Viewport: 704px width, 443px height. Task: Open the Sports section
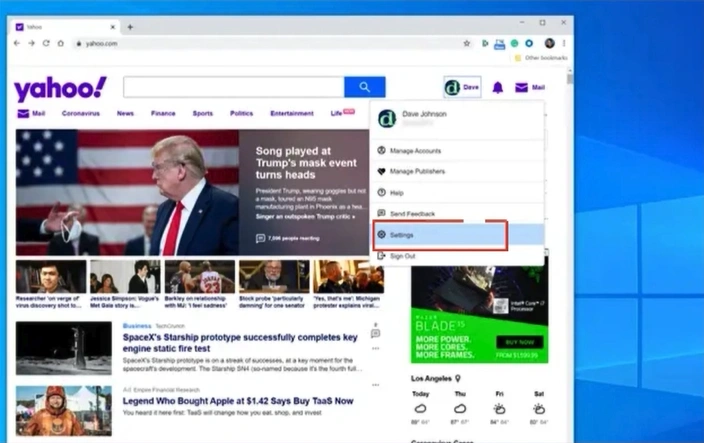pos(202,114)
